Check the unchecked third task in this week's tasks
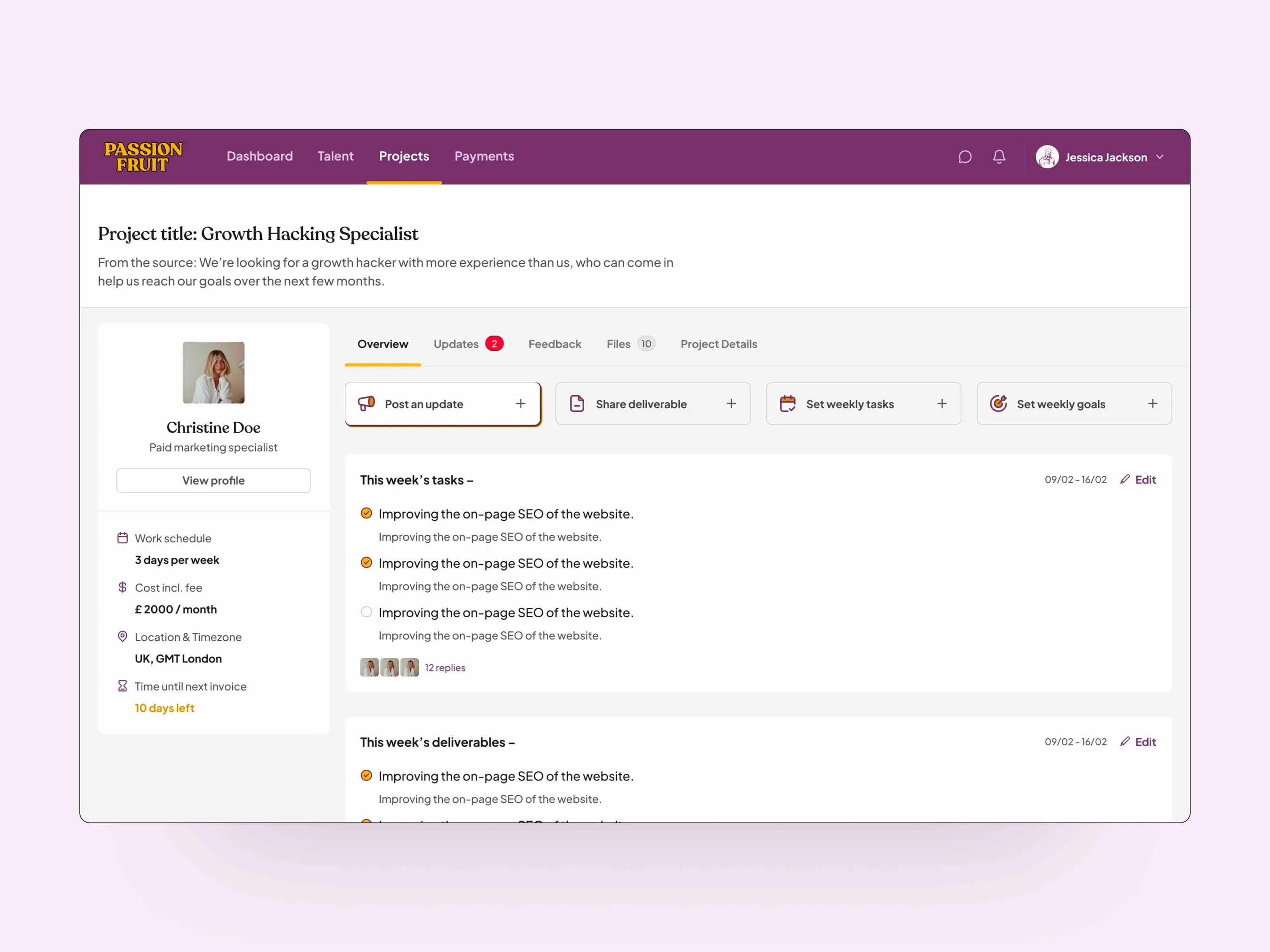 tap(366, 612)
